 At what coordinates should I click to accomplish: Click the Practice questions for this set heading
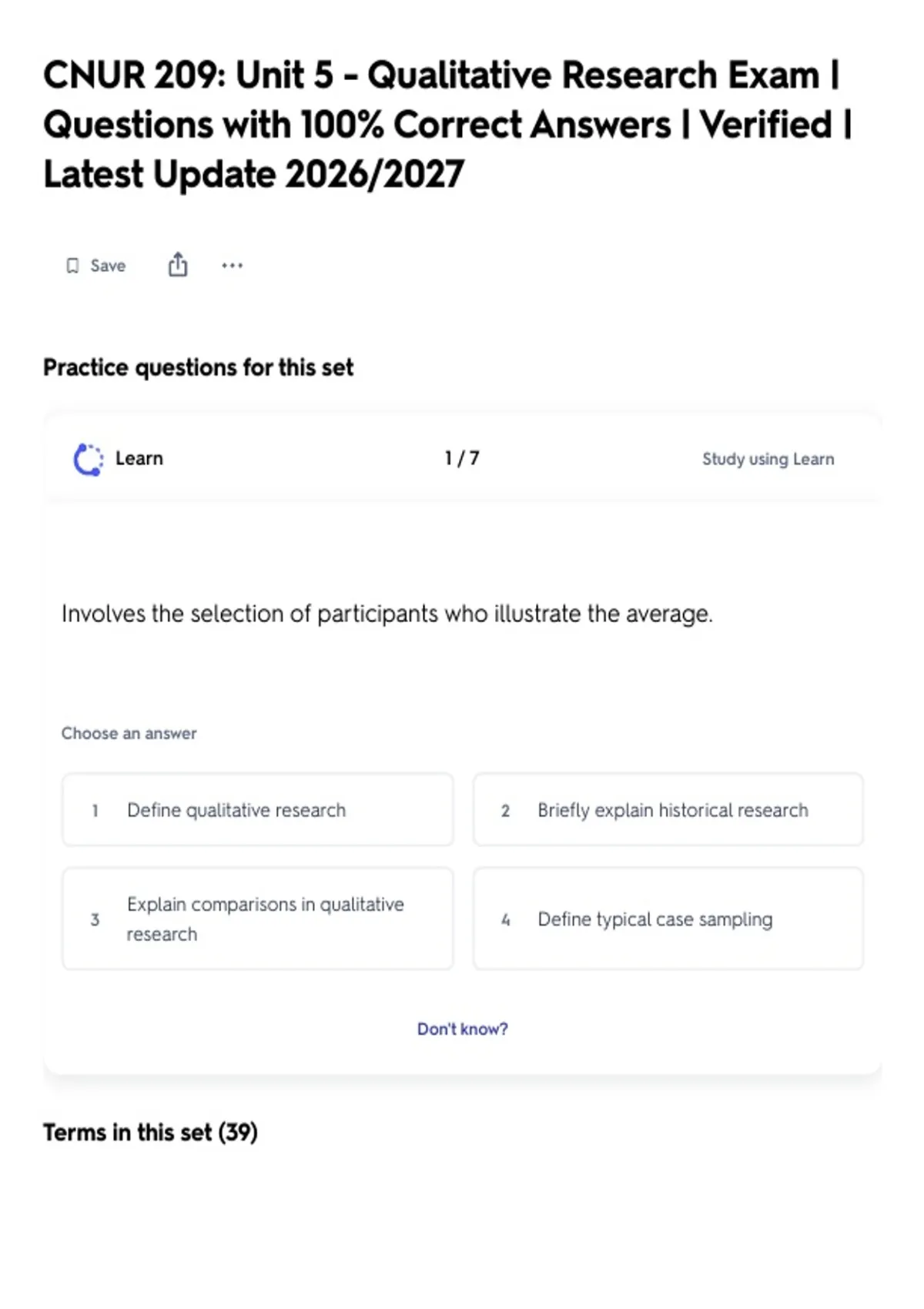[x=199, y=368]
